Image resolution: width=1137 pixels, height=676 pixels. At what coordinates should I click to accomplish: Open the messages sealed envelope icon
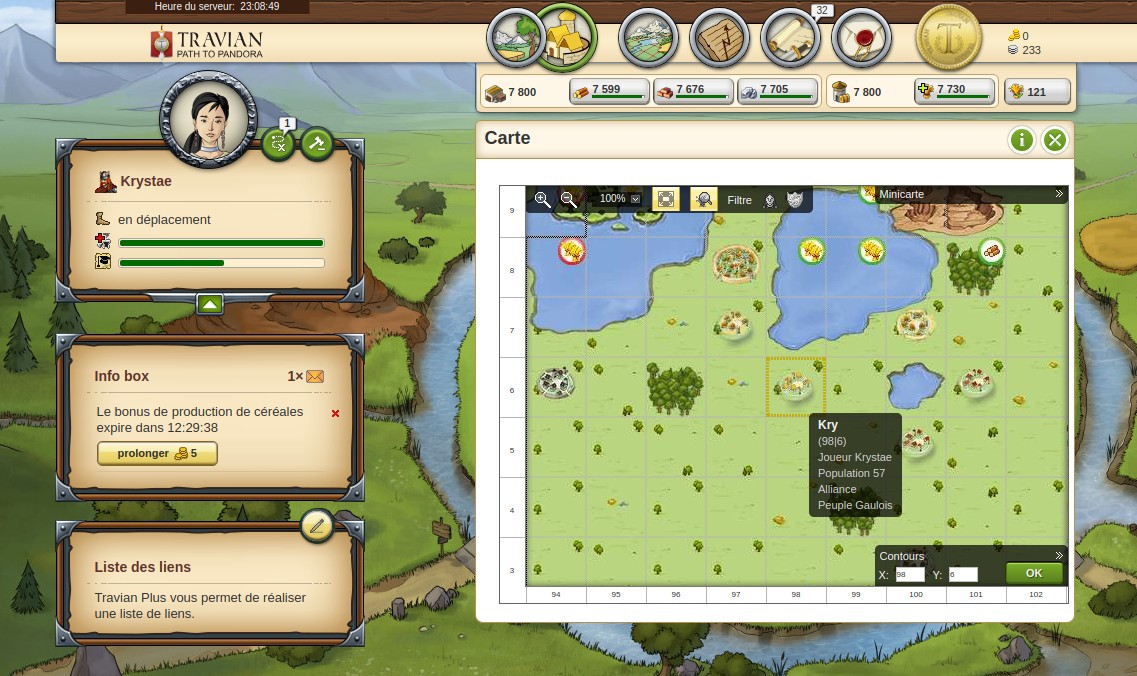(x=861, y=38)
